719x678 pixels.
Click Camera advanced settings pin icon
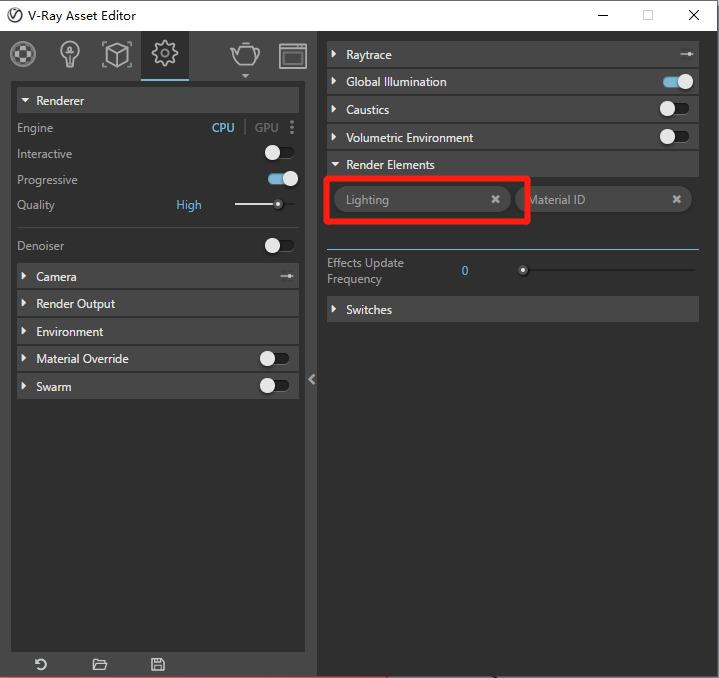287,276
